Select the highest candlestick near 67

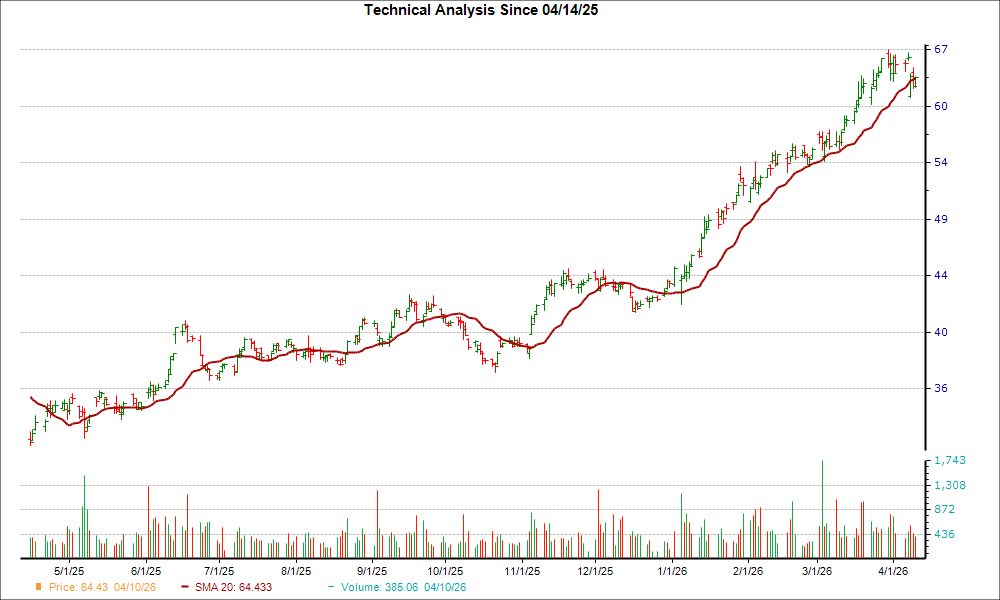(x=890, y=56)
